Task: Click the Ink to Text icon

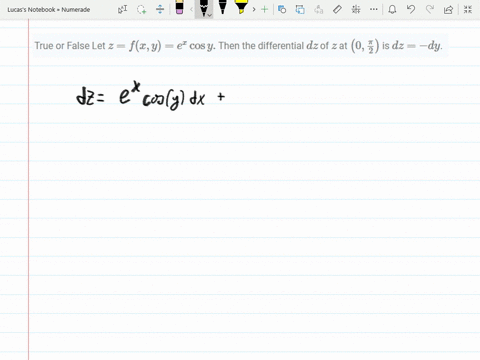Action: (x=319, y=9)
